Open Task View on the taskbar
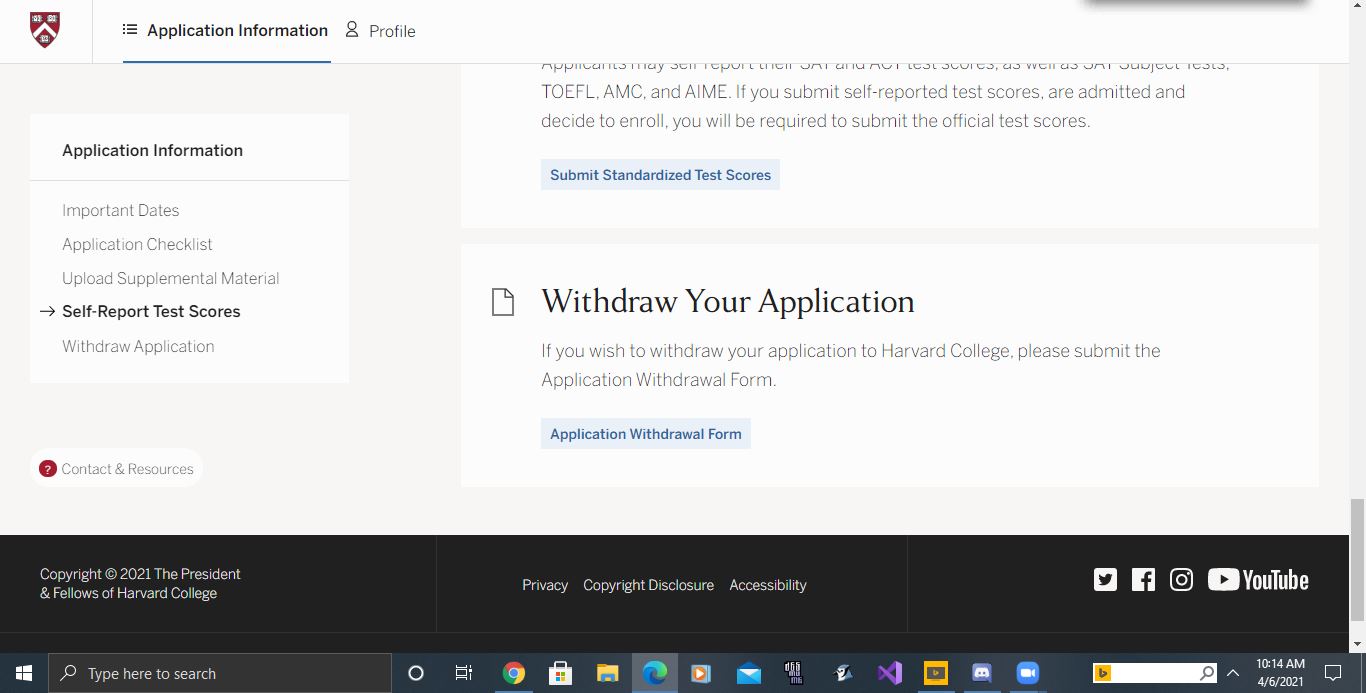 [x=464, y=673]
